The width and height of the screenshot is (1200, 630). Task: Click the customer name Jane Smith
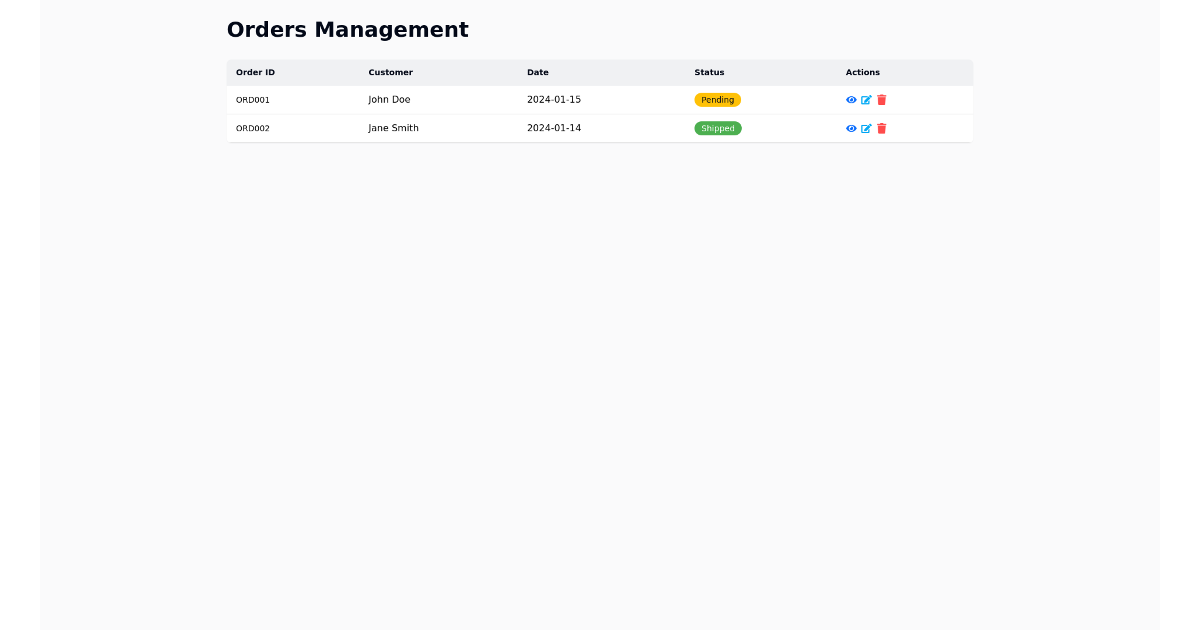tap(393, 128)
